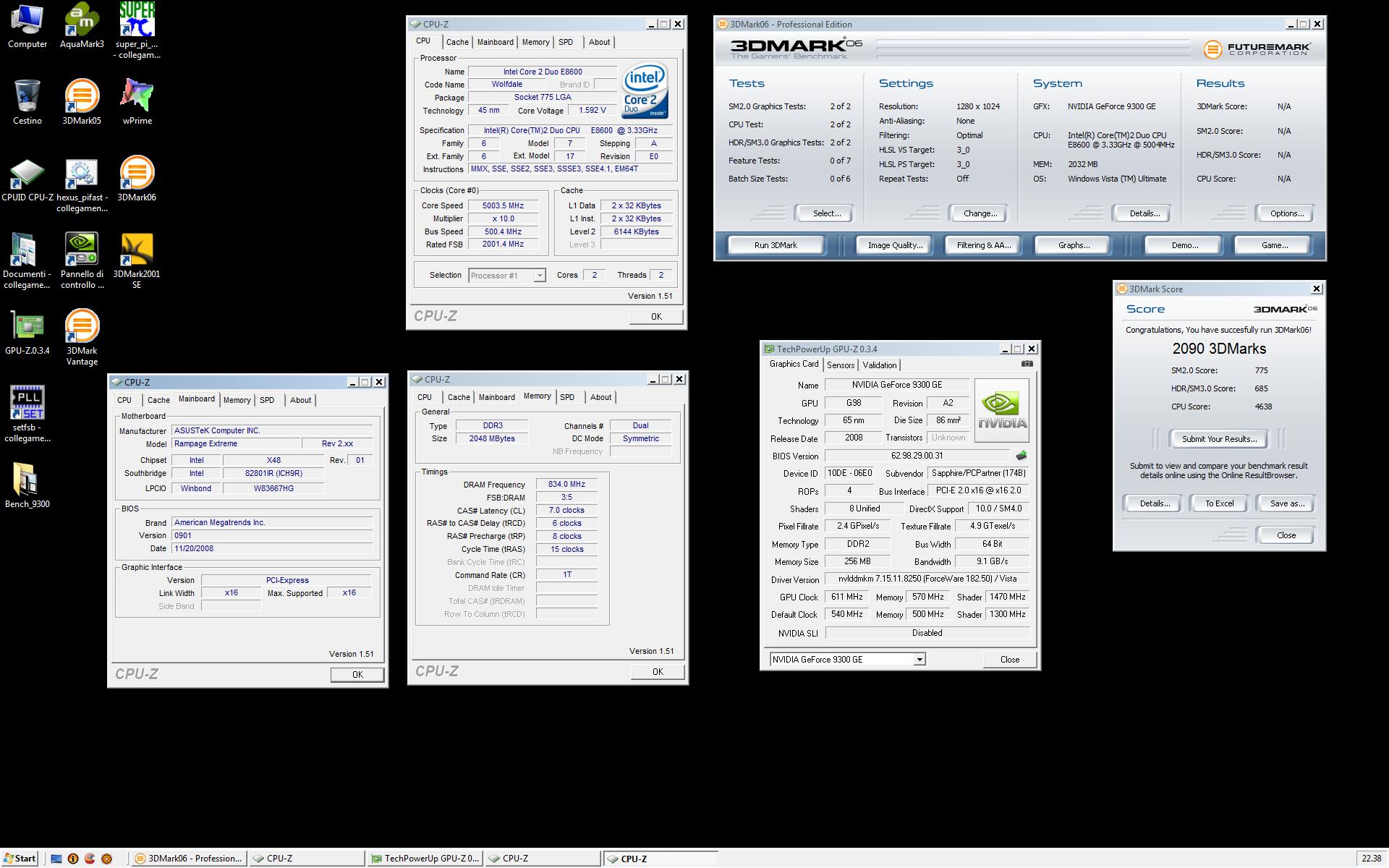The height and width of the screenshot is (868, 1389).
Task: Click OK in the Mainboard CPU-Z window
Action: [x=357, y=674]
